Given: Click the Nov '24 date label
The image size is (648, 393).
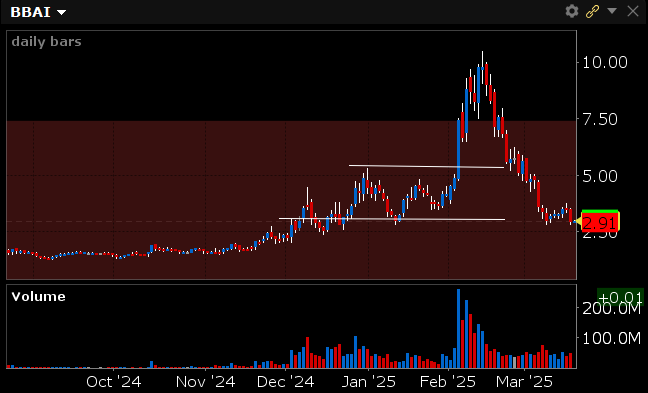Looking at the screenshot, I should 205,382.
